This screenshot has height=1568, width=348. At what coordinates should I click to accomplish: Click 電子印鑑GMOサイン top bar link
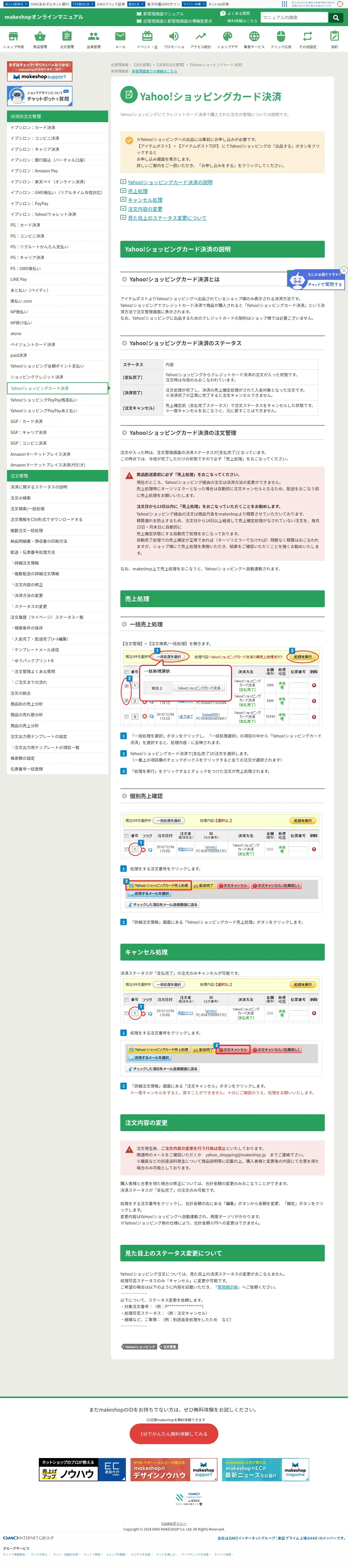[163, 4]
